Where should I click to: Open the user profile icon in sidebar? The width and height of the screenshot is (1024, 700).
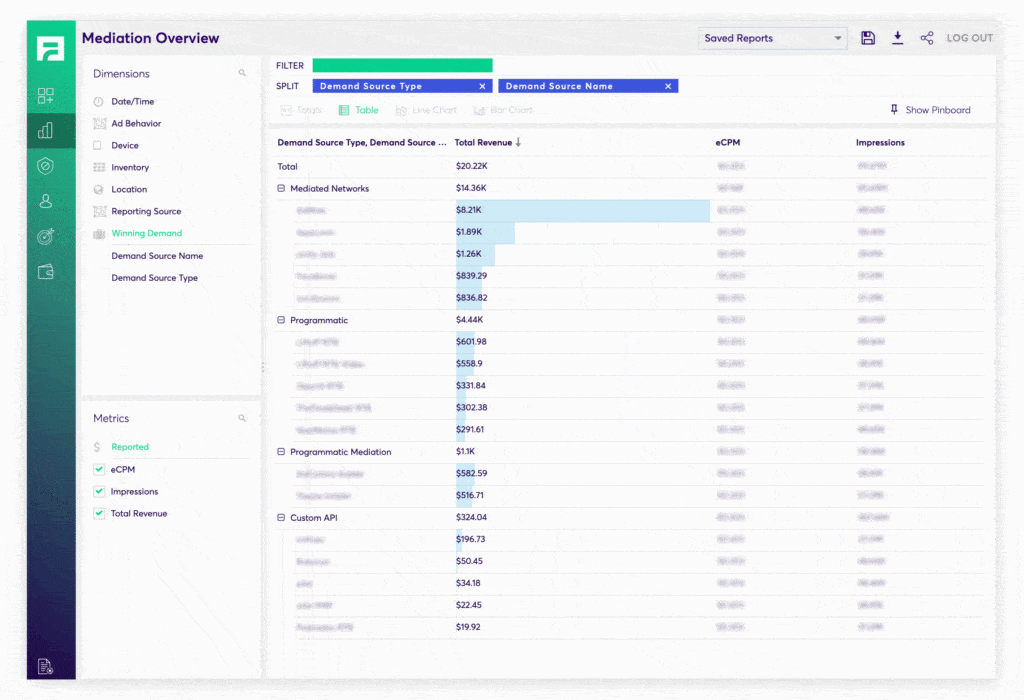45,201
